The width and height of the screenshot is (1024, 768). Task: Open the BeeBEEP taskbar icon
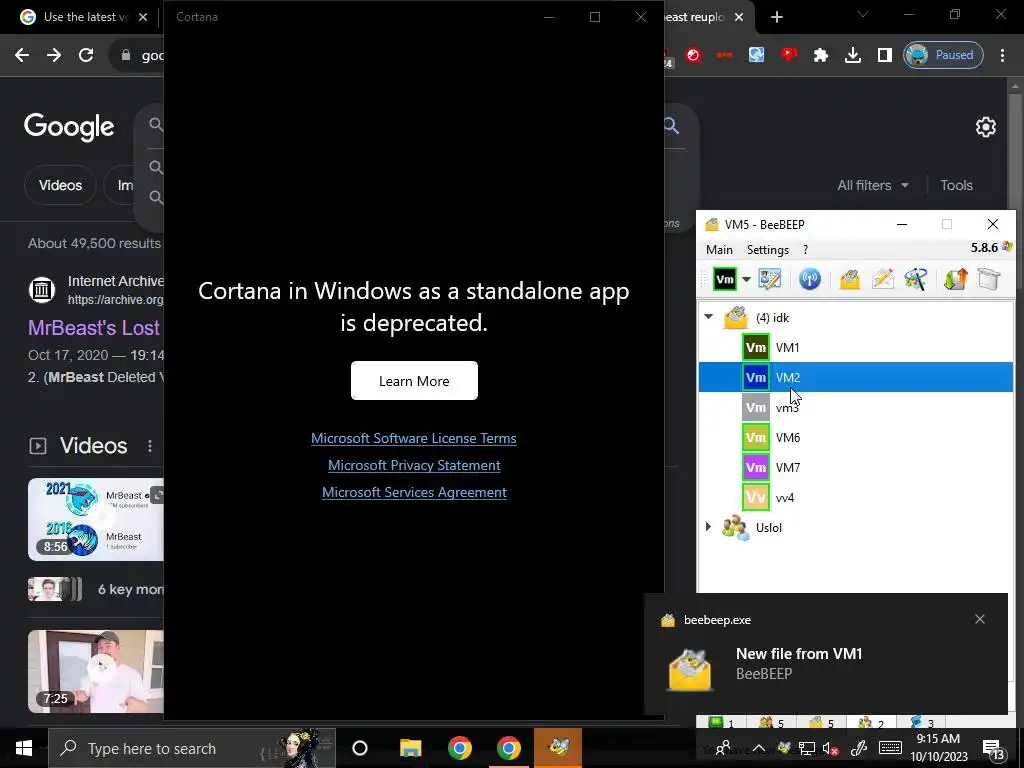[x=558, y=748]
